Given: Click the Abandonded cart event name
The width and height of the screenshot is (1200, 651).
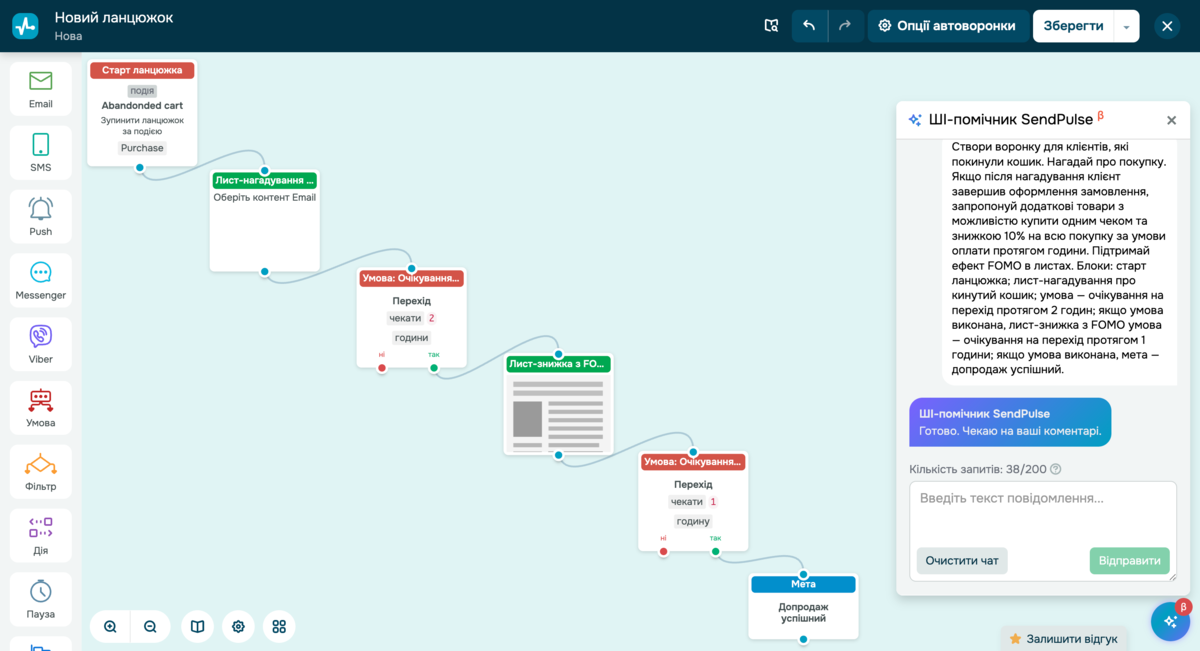Looking at the screenshot, I should point(142,105).
